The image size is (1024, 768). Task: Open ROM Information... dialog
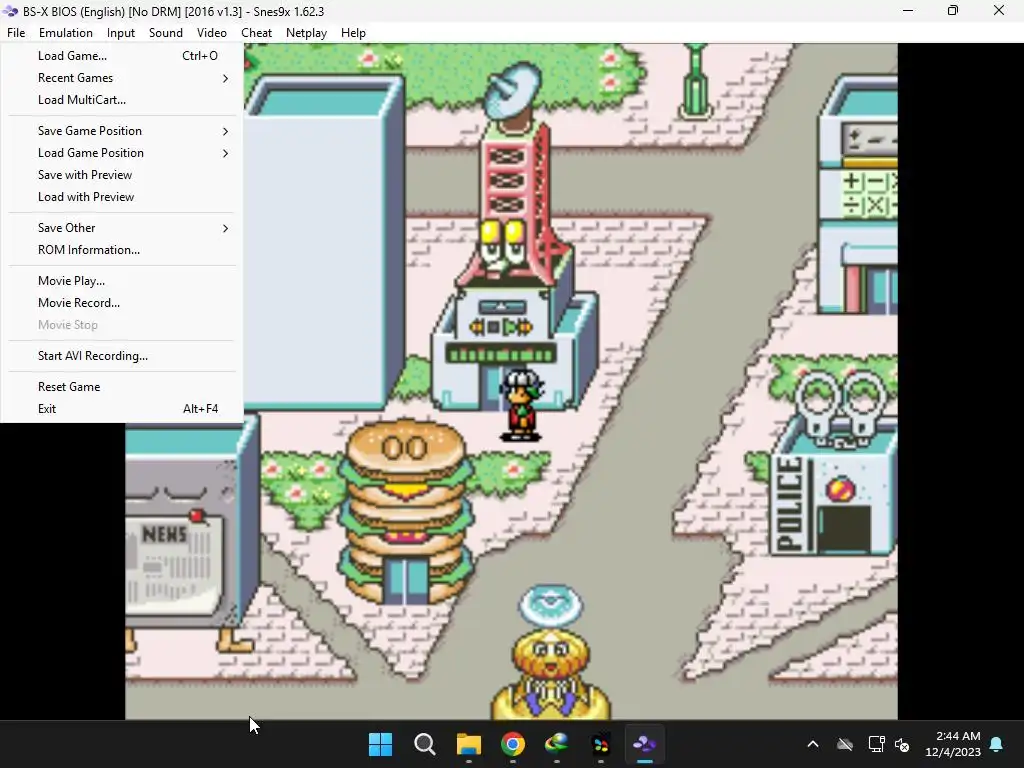[122, 250]
